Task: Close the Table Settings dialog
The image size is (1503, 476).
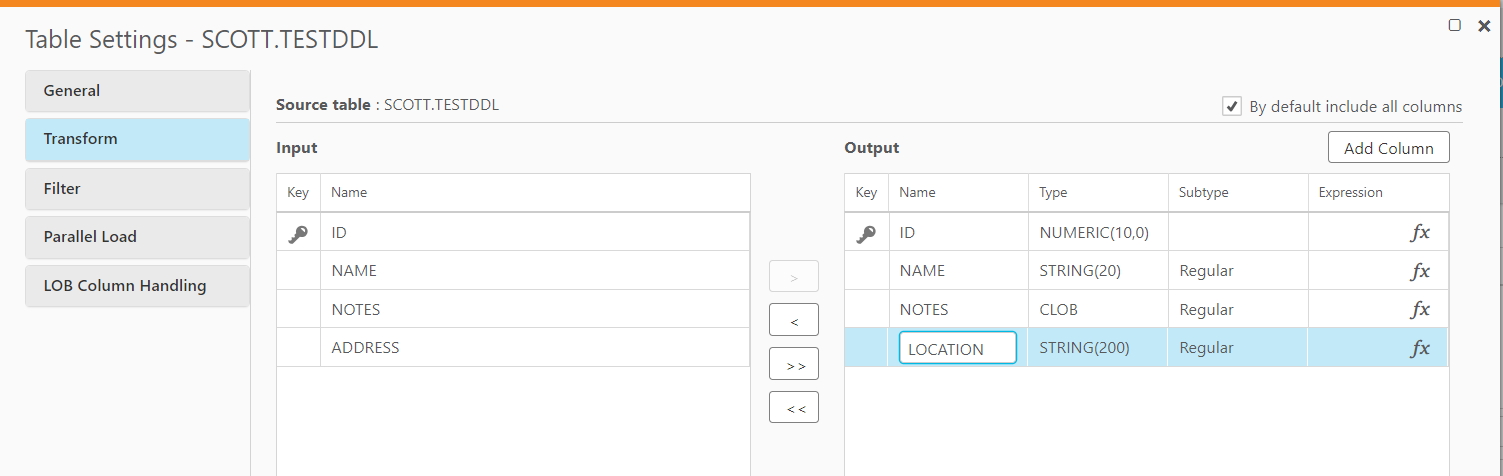Action: [1484, 26]
